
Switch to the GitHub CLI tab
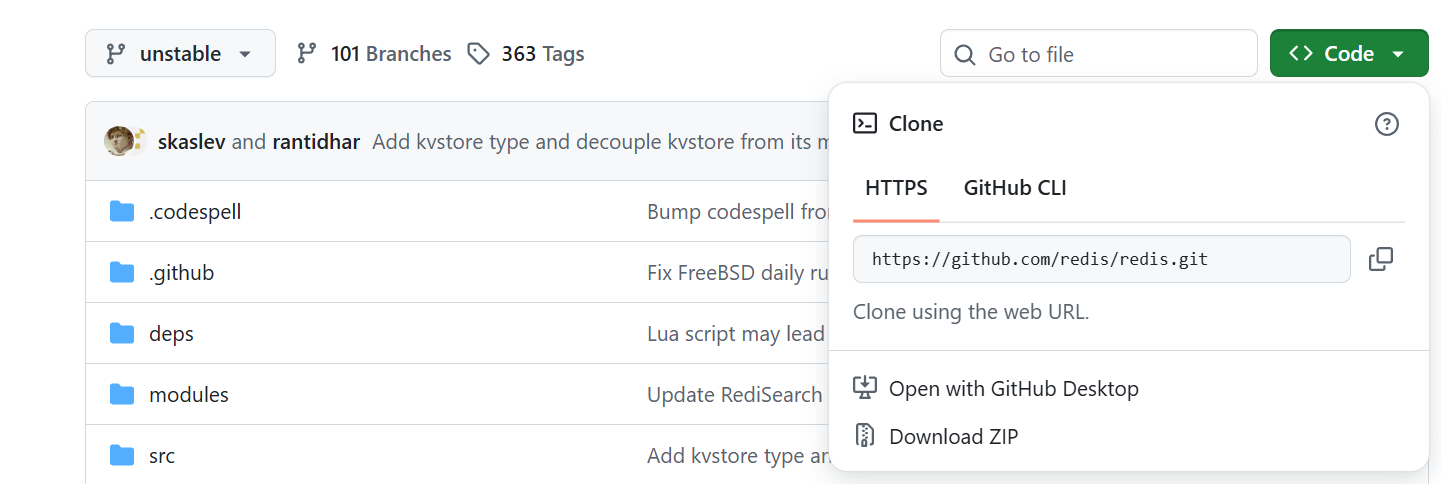pos(1015,187)
